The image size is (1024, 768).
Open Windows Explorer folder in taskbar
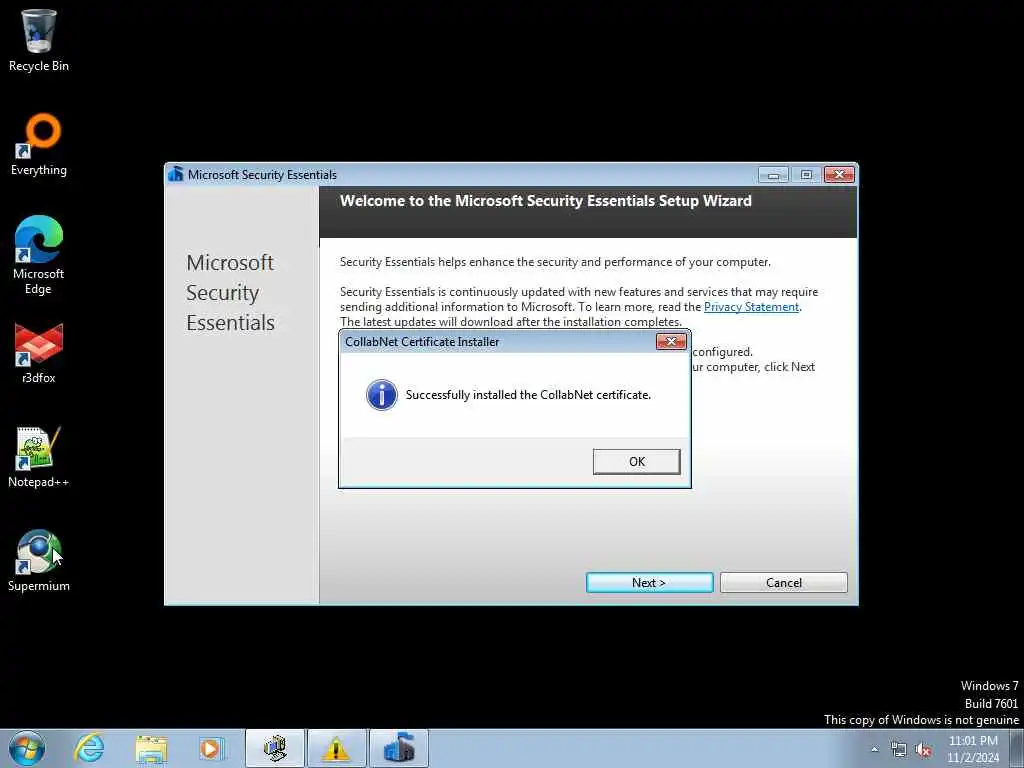pos(151,748)
